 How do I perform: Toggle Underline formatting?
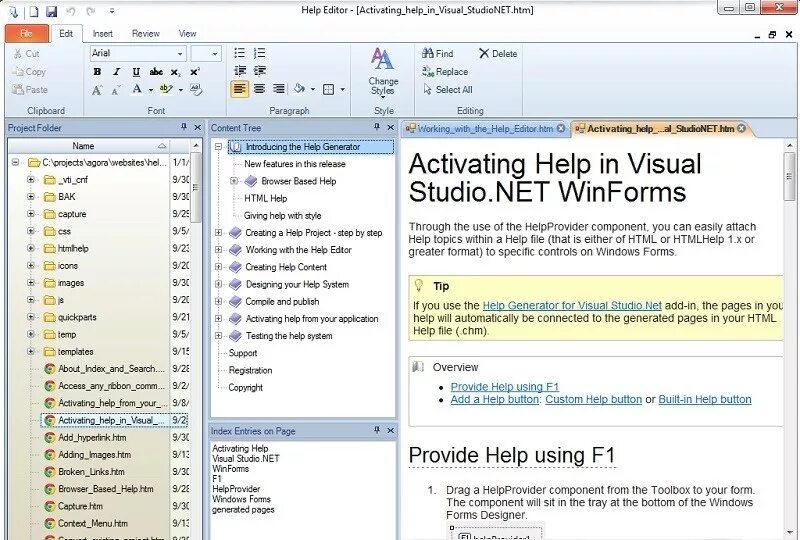pyautogui.click(x=136, y=72)
